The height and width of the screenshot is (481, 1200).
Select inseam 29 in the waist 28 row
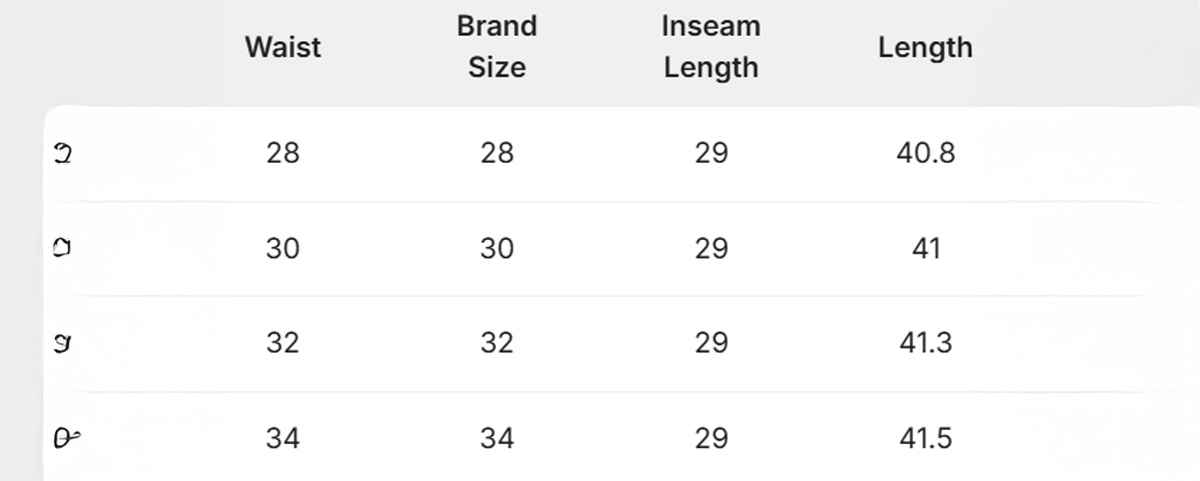[x=711, y=153]
